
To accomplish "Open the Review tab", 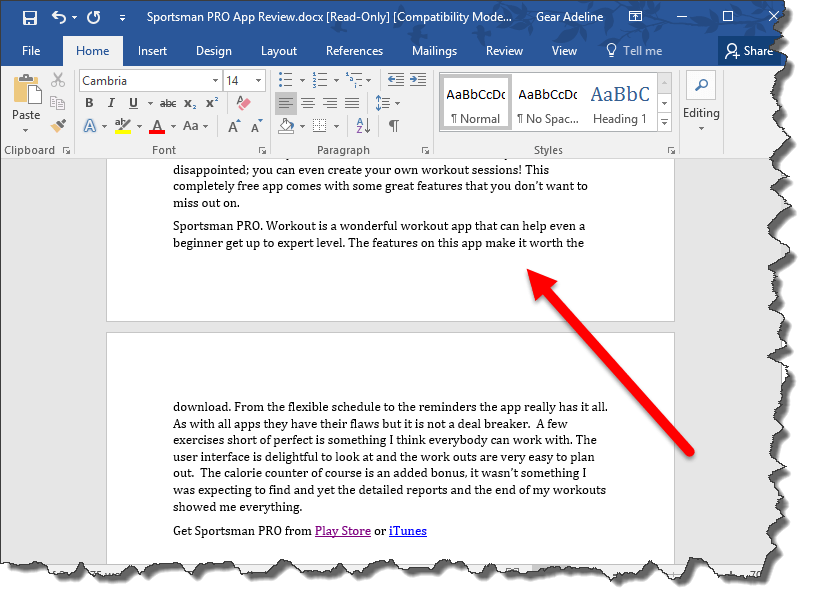I will point(504,51).
